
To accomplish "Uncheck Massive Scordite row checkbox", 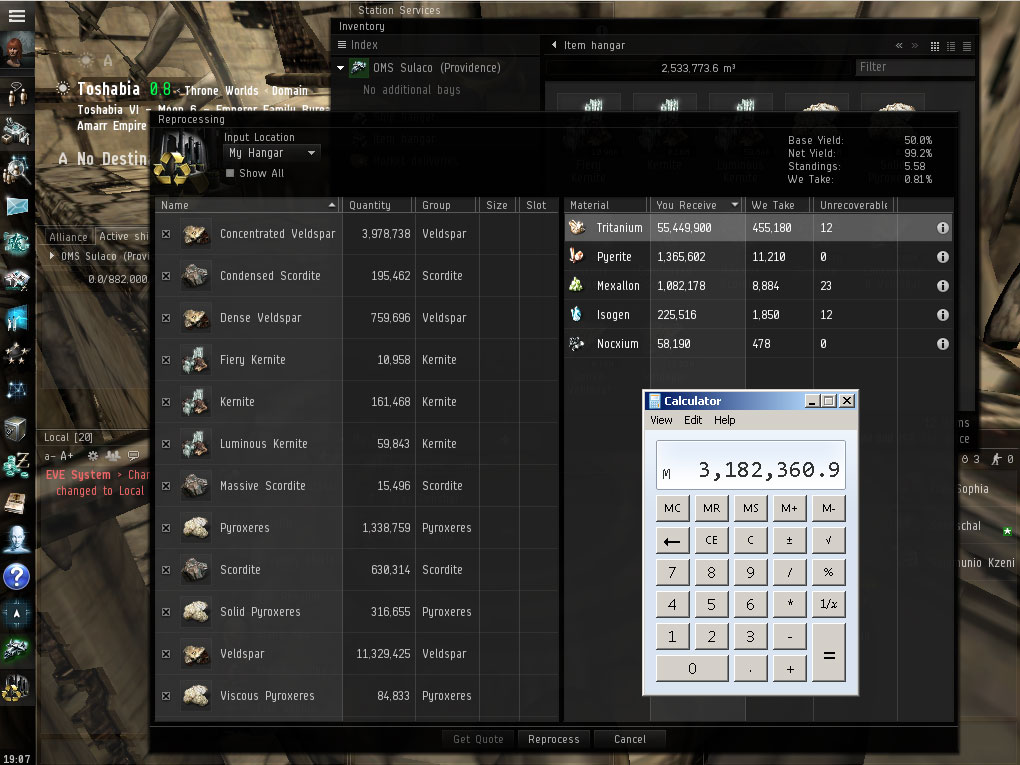I will click(166, 486).
